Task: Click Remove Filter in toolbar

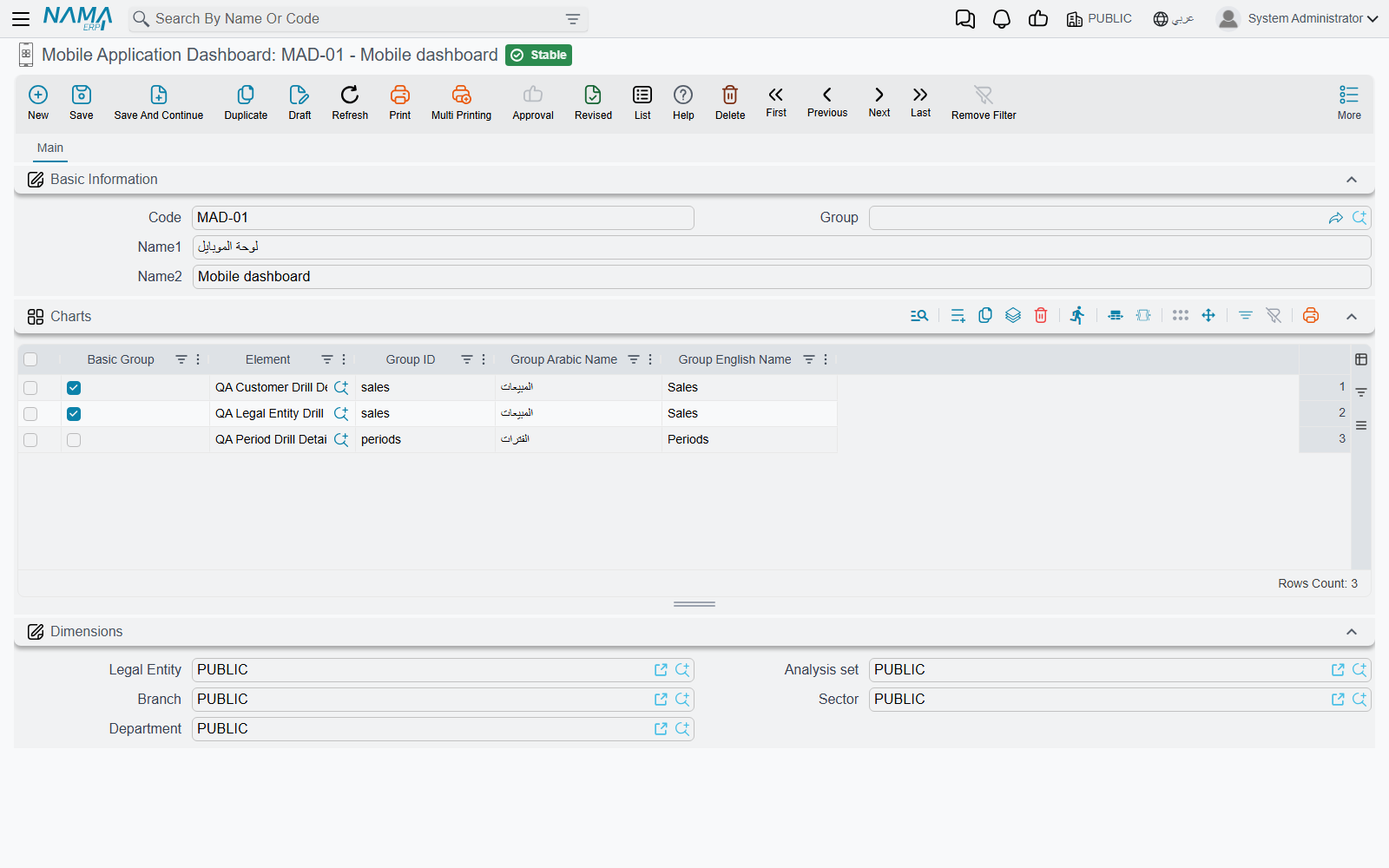Action: pyautogui.click(x=984, y=102)
